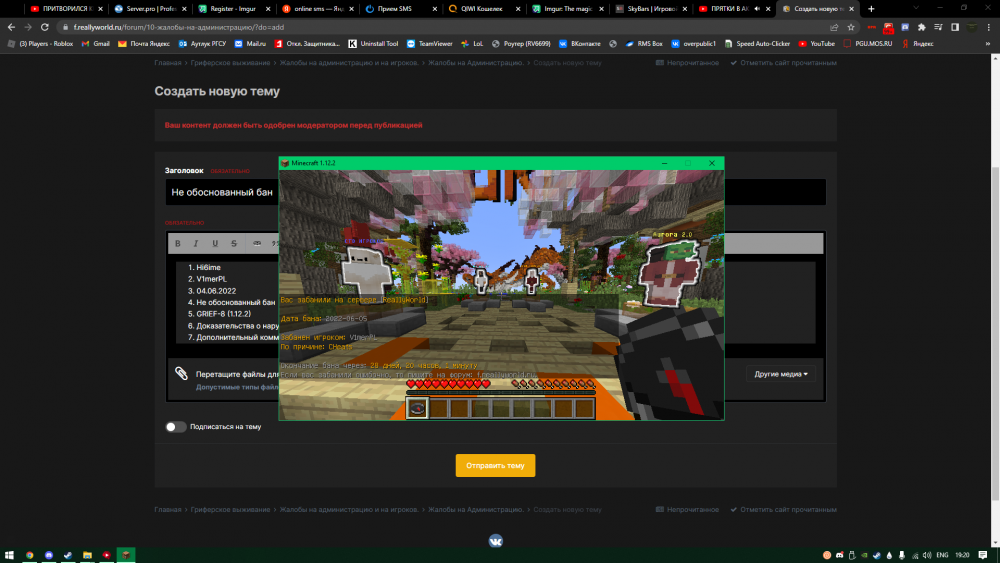
Task: Open the 'Uninstall Tool' bookmark
Action: pyautogui.click(x=373, y=44)
